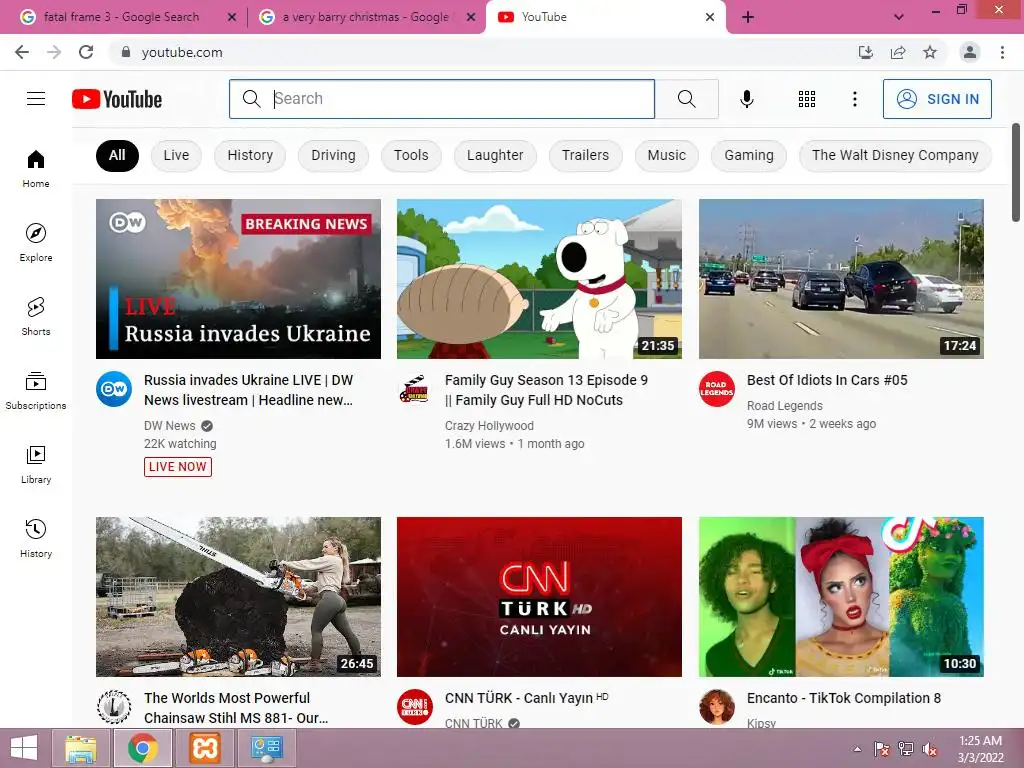Open the DW breaking news thumbnail

[x=238, y=279]
